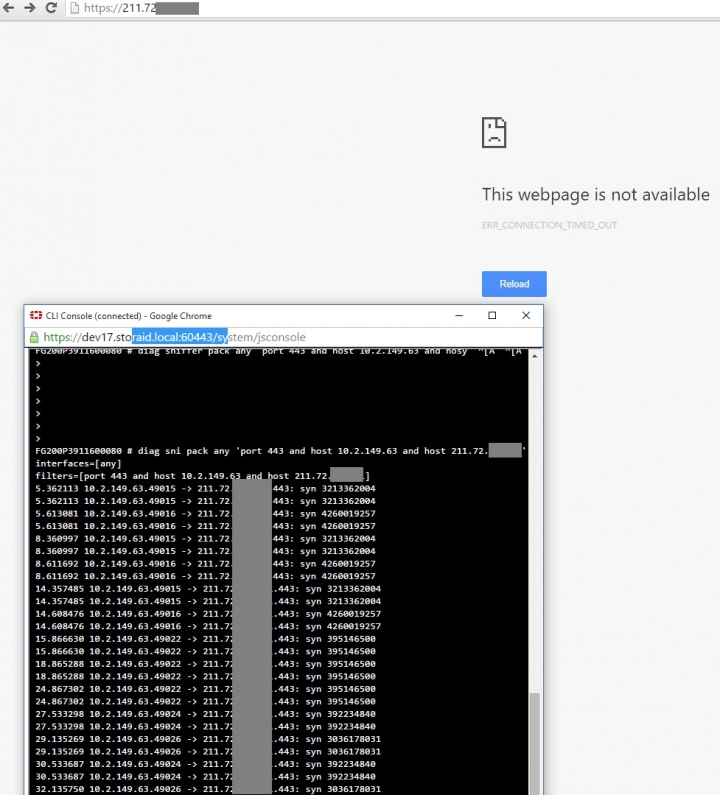Click the 32.135750 packet line
Screen dimensions: 720x795
coord(208,789)
